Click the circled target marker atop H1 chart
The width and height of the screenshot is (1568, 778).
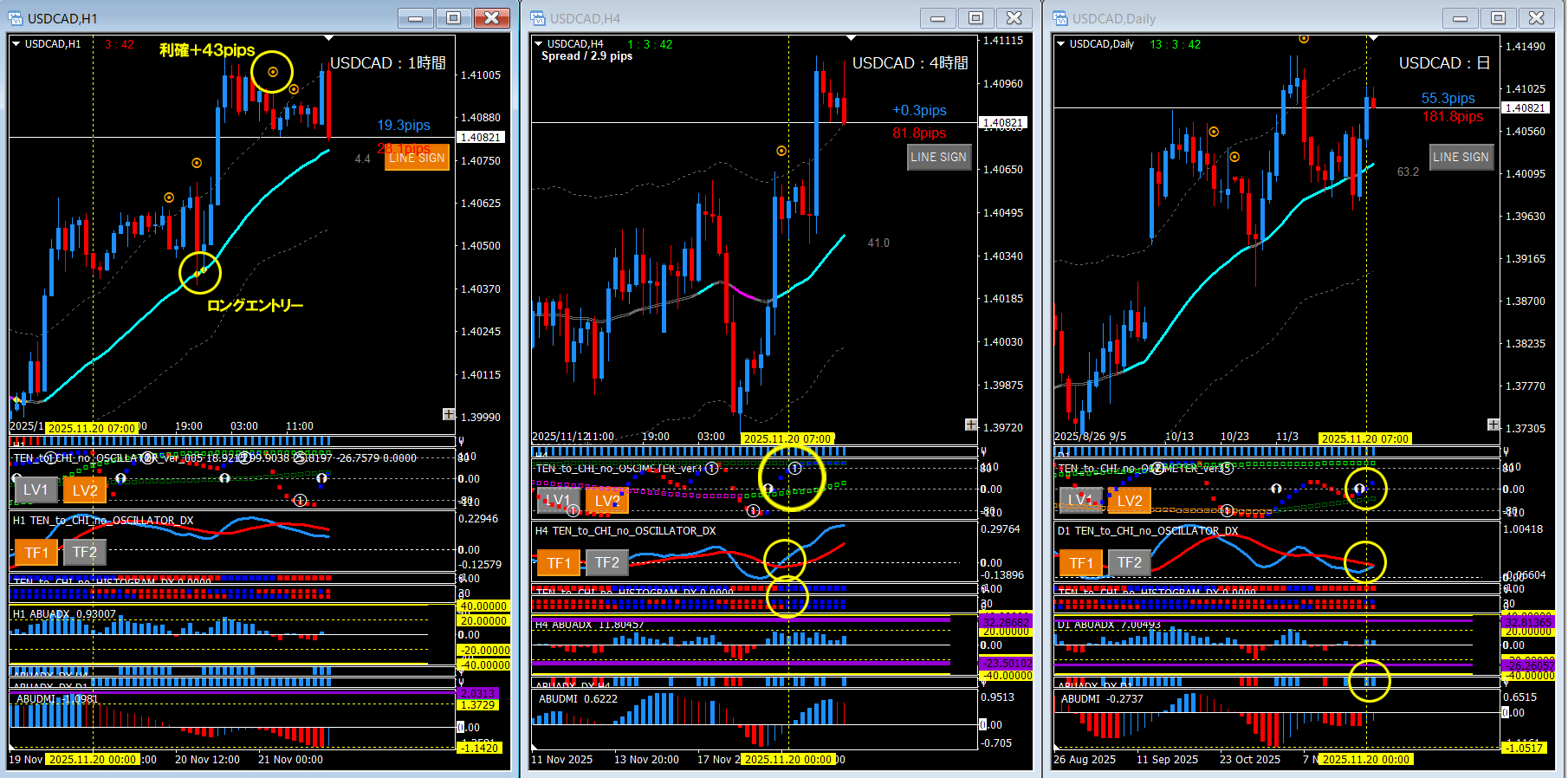[273, 72]
